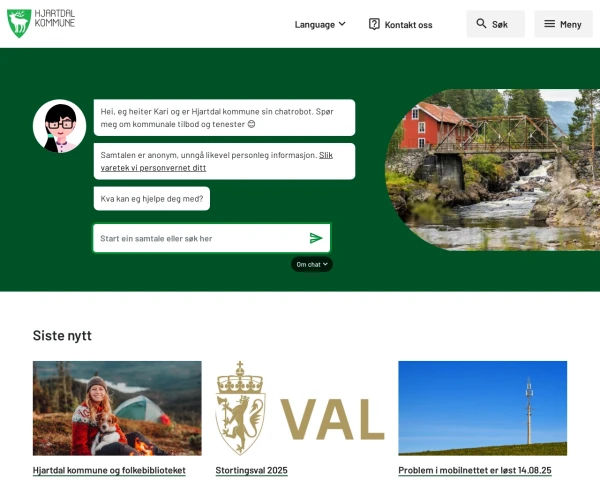Open the Meny navigation button
Image resolution: width=600 pixels, height=480 pixels.
(563, 24)
